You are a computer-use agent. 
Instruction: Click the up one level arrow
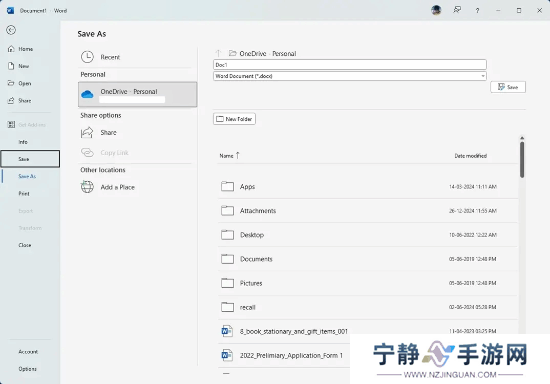click(x=219, y=53)
